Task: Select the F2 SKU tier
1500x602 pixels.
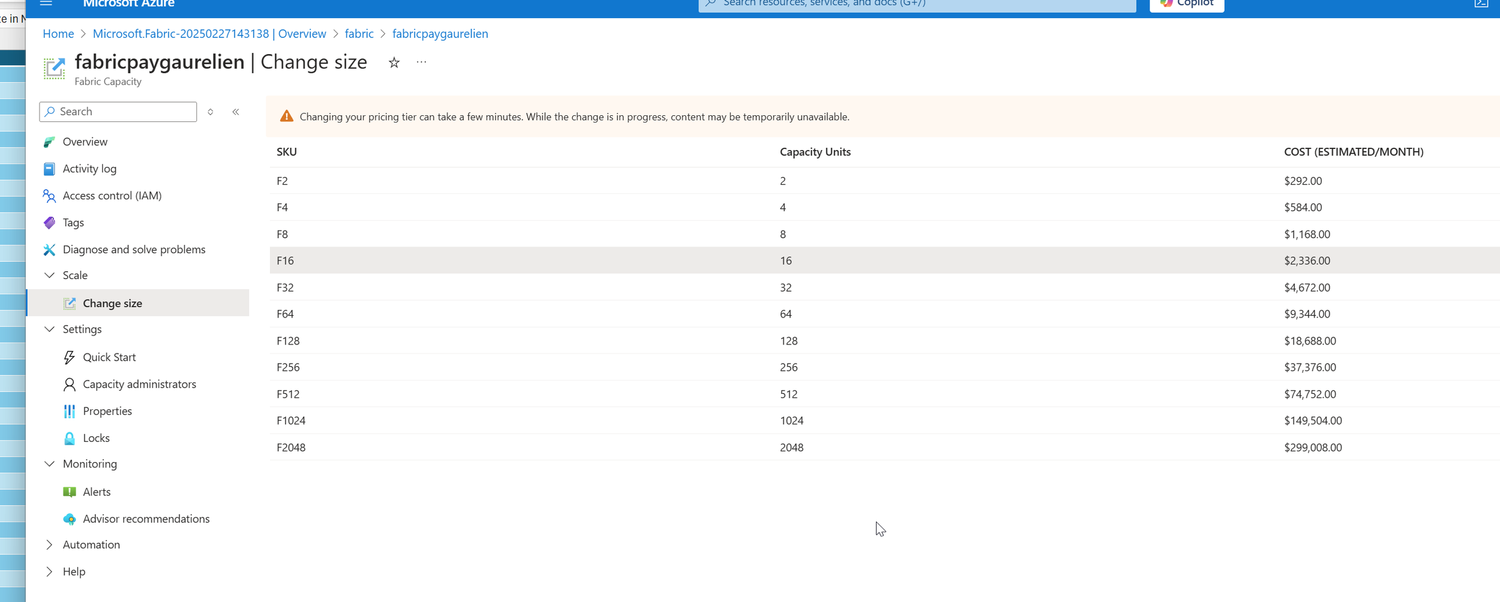Action: point(500,181)
